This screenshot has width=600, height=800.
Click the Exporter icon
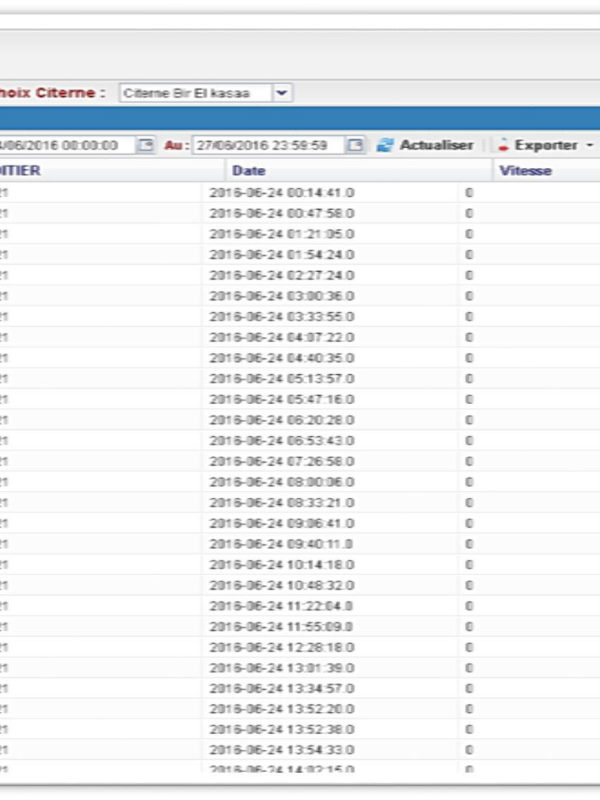[504, 145]
